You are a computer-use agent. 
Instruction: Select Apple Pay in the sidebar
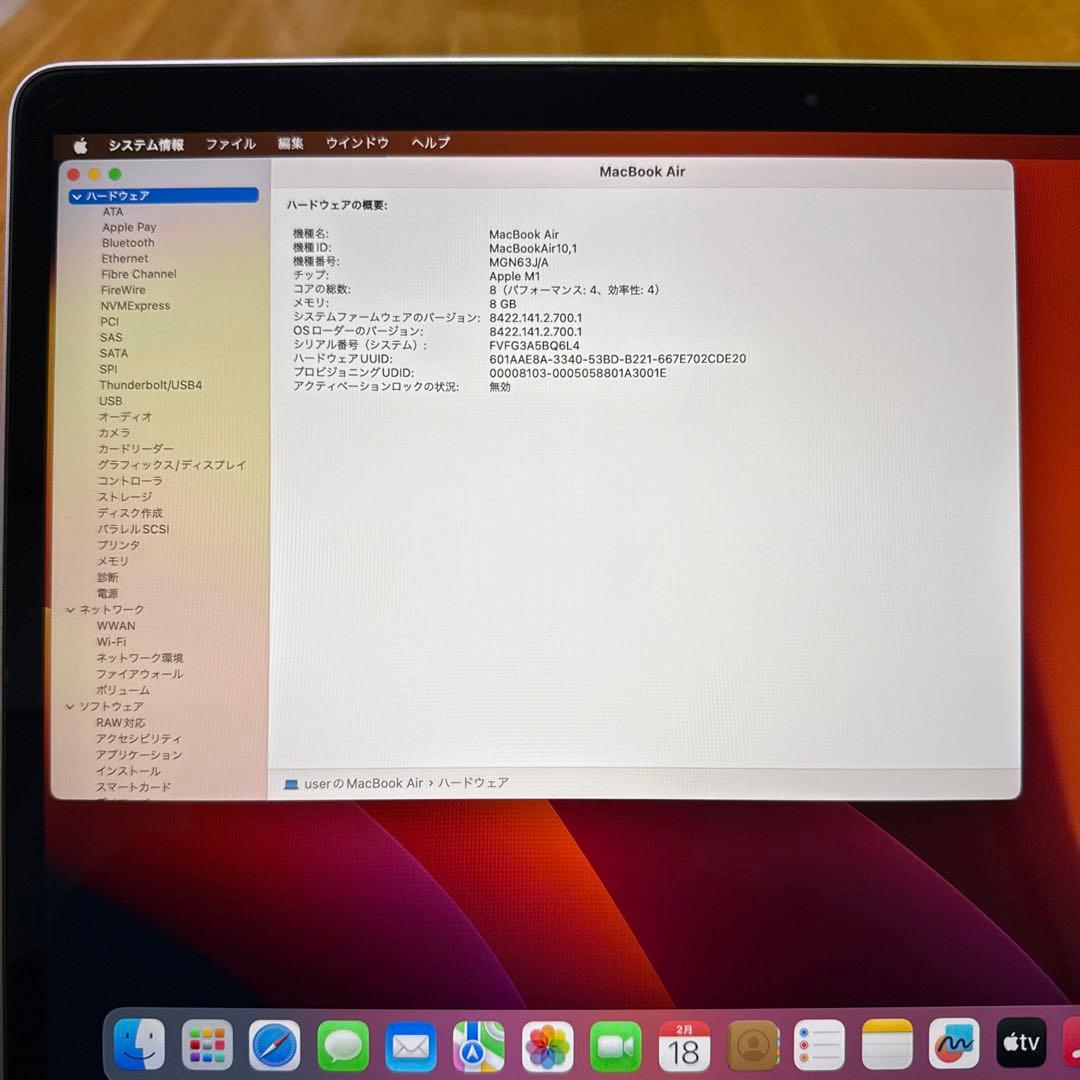click(x=129, y=227)
